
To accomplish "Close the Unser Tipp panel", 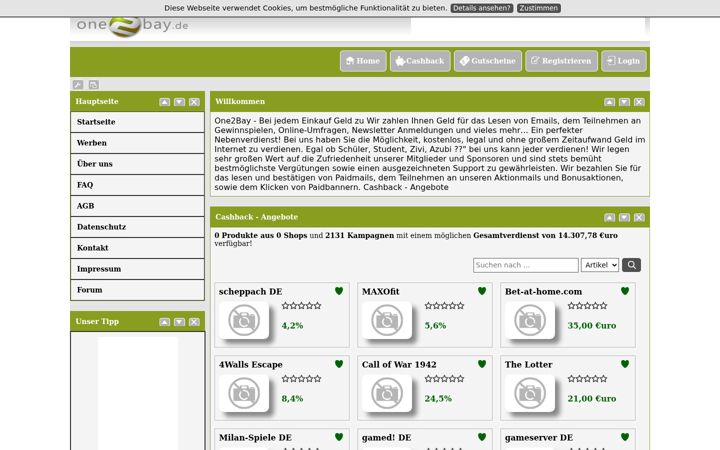I will pos(194,322).
